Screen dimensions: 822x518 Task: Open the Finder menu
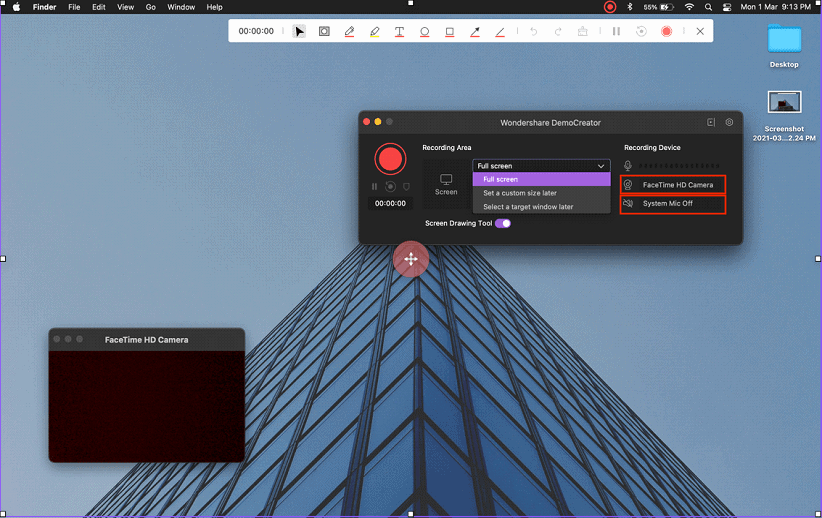click(45, 7)
